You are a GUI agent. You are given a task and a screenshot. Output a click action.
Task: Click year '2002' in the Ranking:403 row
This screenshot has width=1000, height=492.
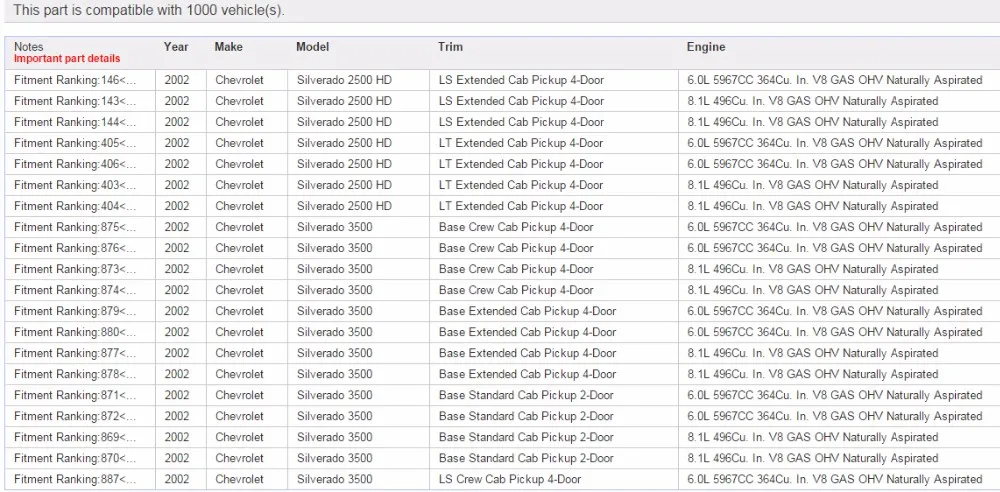point(177,186)
